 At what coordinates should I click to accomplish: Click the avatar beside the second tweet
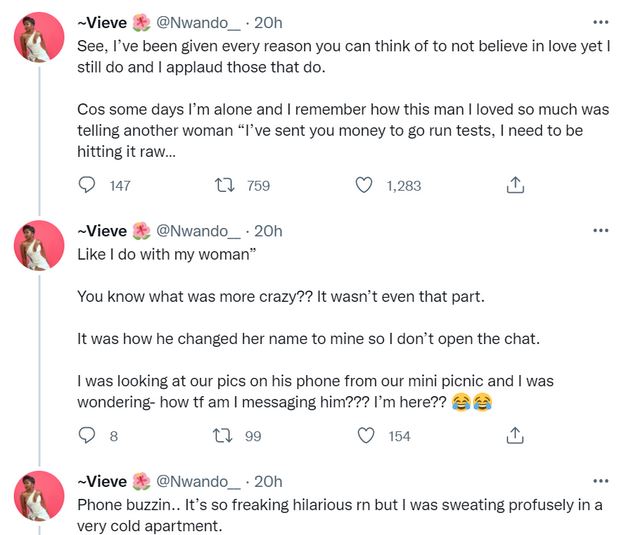coord(39,249)
